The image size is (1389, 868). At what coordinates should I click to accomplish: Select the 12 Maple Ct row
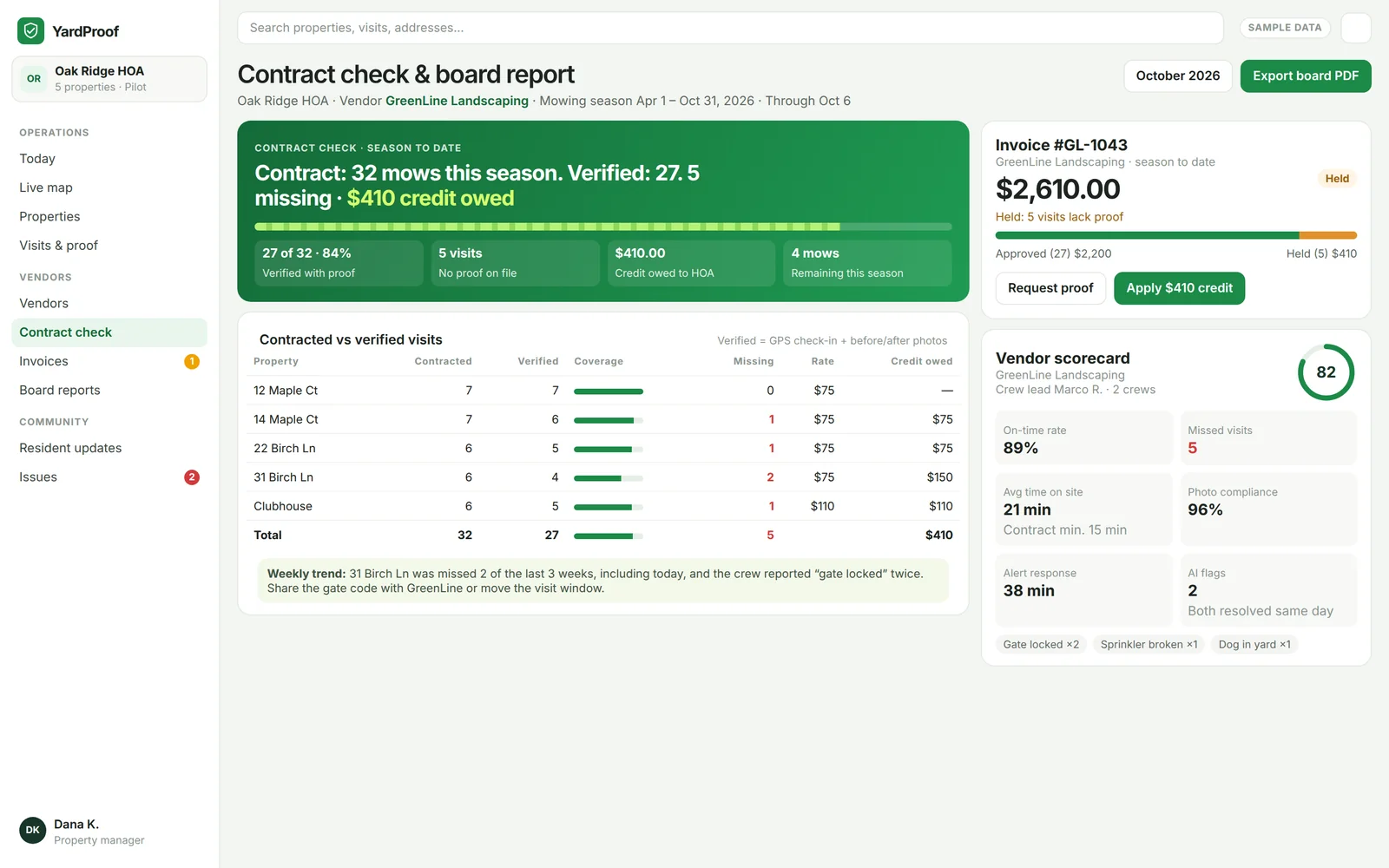(603, 391)
